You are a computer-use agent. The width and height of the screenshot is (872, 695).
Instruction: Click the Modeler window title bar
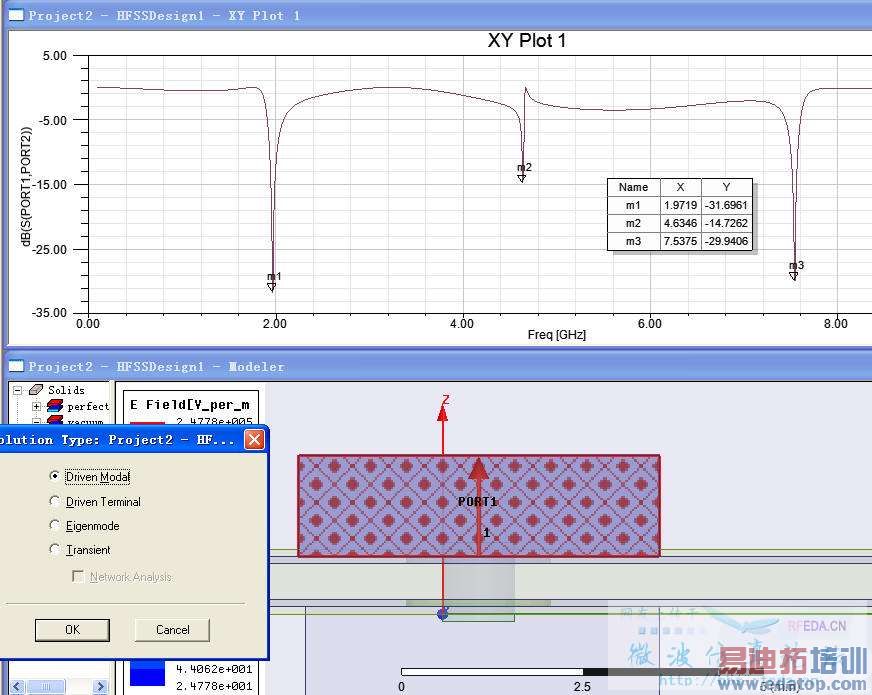tap(439, 366)
